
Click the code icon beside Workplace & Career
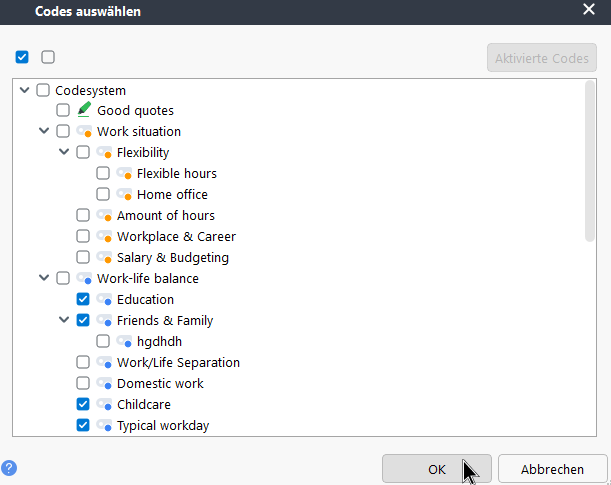104,236
